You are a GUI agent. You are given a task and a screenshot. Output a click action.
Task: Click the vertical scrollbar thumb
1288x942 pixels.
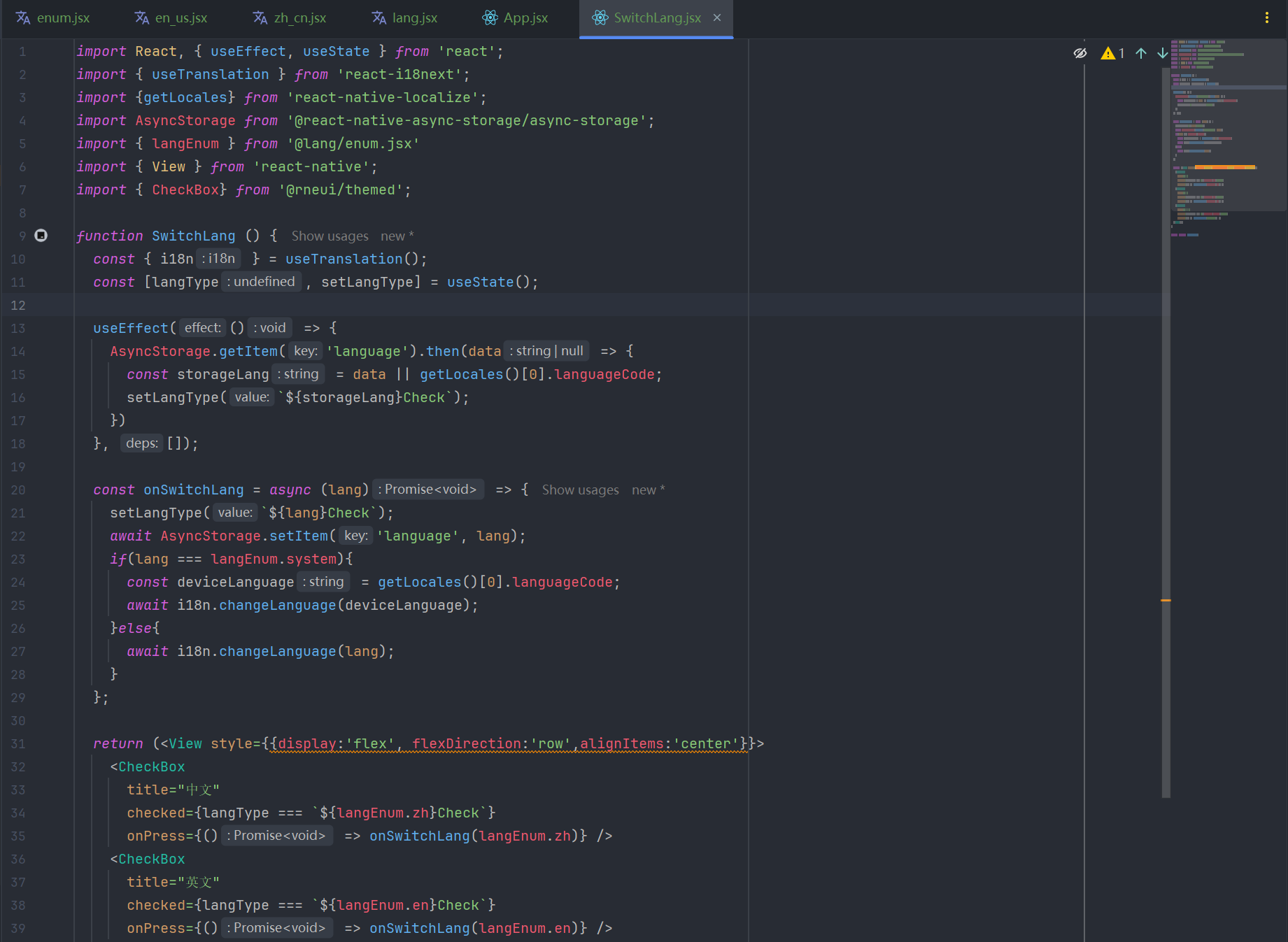tap(1166, 434)
